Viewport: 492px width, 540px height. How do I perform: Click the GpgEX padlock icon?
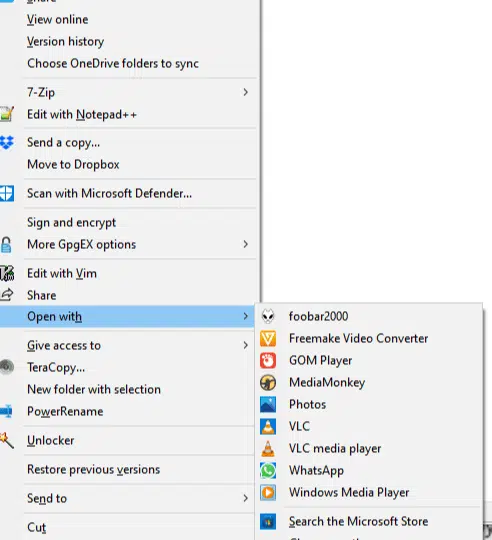6,245
